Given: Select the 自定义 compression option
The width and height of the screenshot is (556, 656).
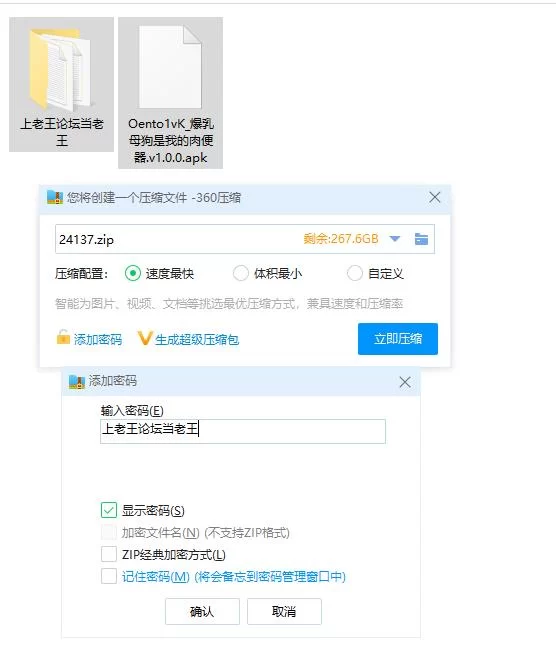Looking at the screenshot, I should coord(354,274).
